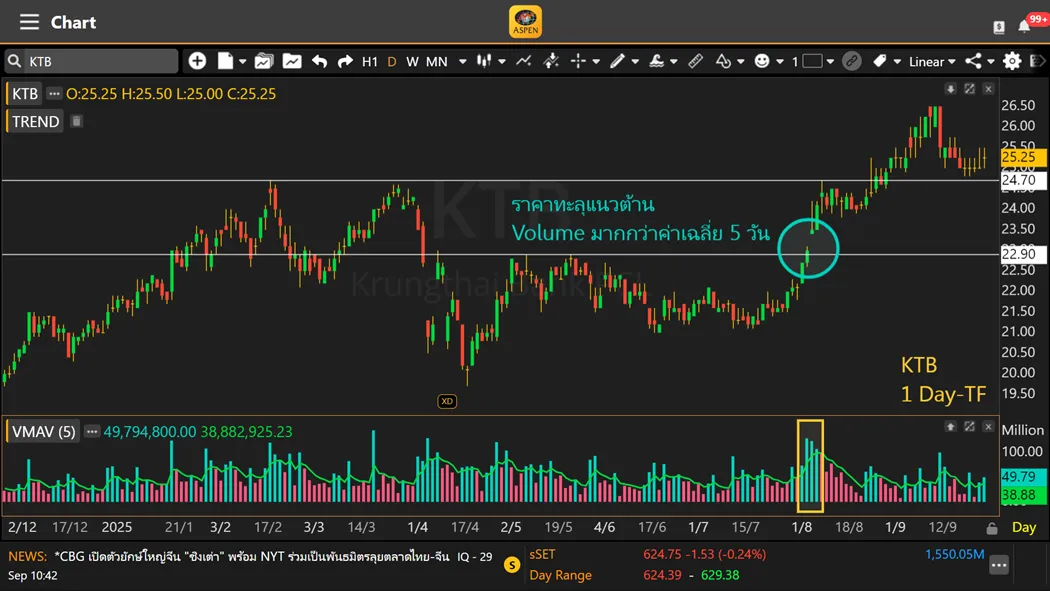Undo the last chart action

pyautogui.click(x=319, y=61)
